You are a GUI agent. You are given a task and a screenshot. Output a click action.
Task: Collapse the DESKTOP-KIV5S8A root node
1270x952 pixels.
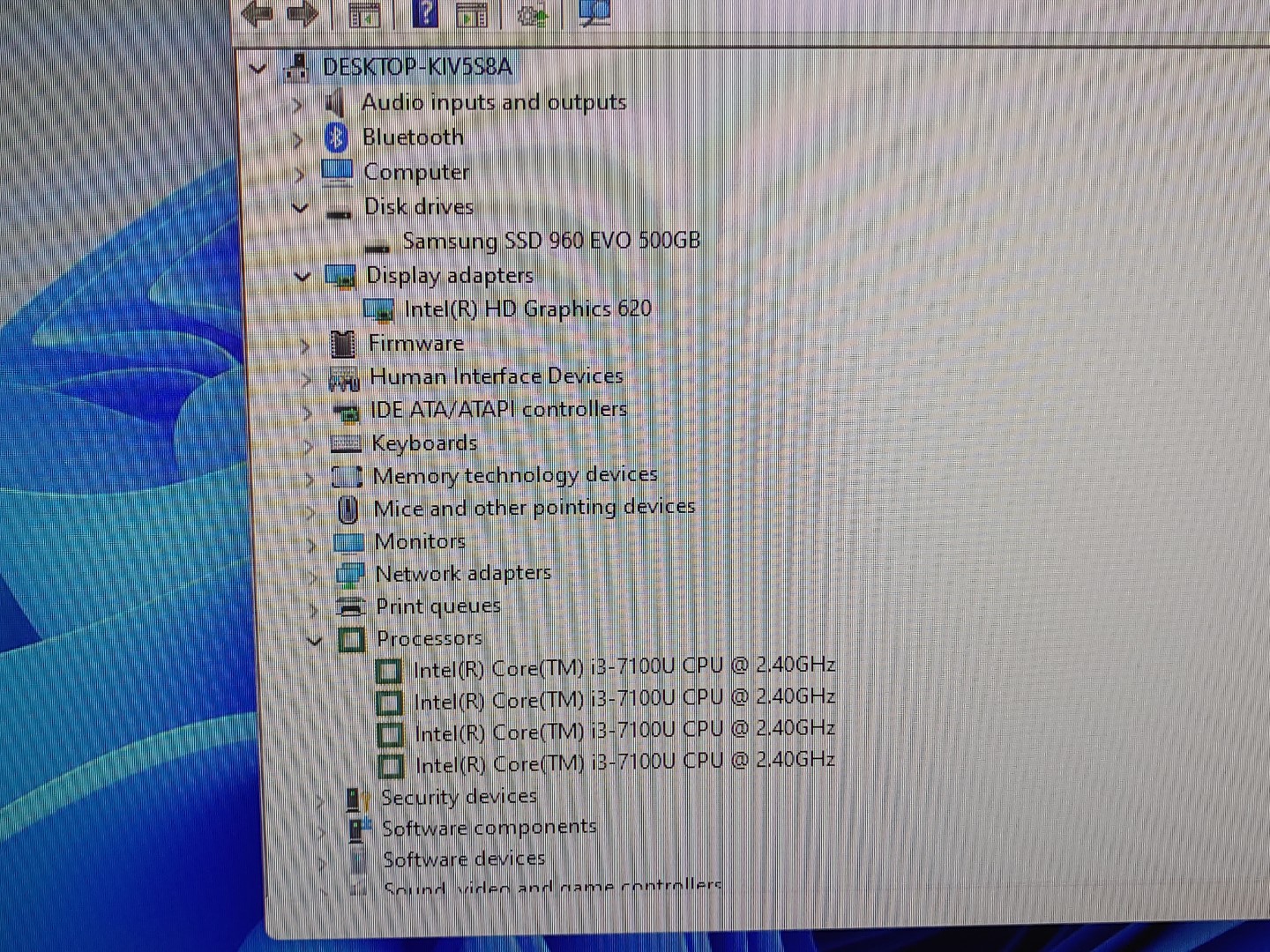point(258,69)
